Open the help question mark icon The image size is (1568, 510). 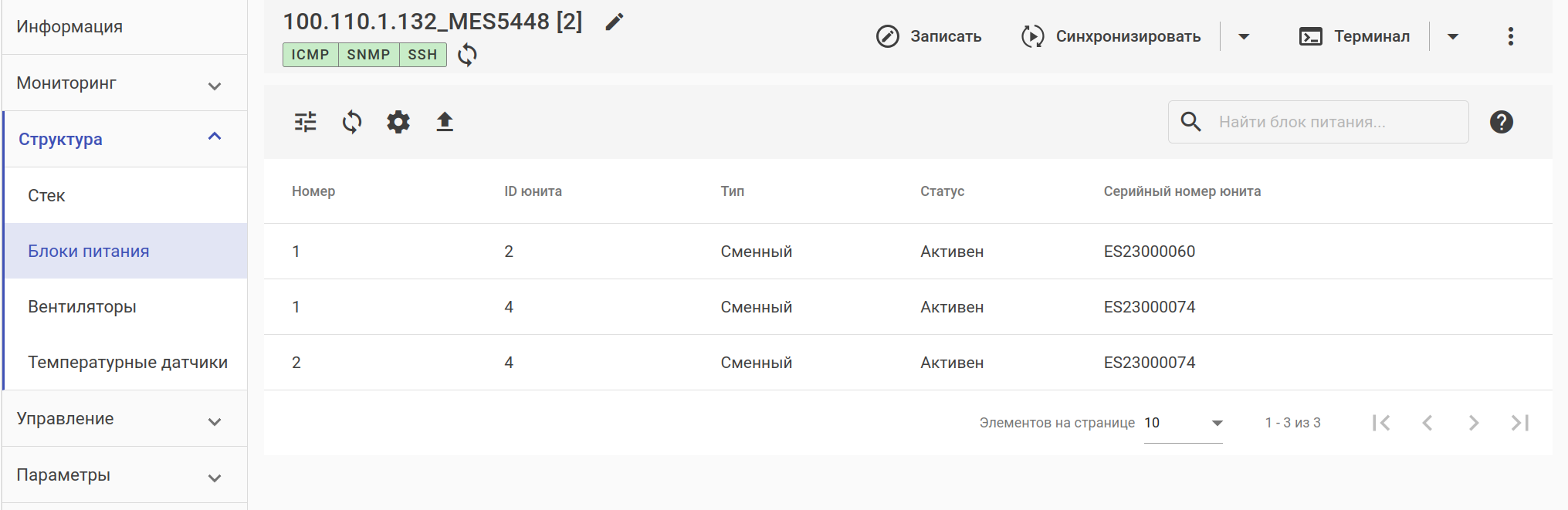tap(1501, 122)
